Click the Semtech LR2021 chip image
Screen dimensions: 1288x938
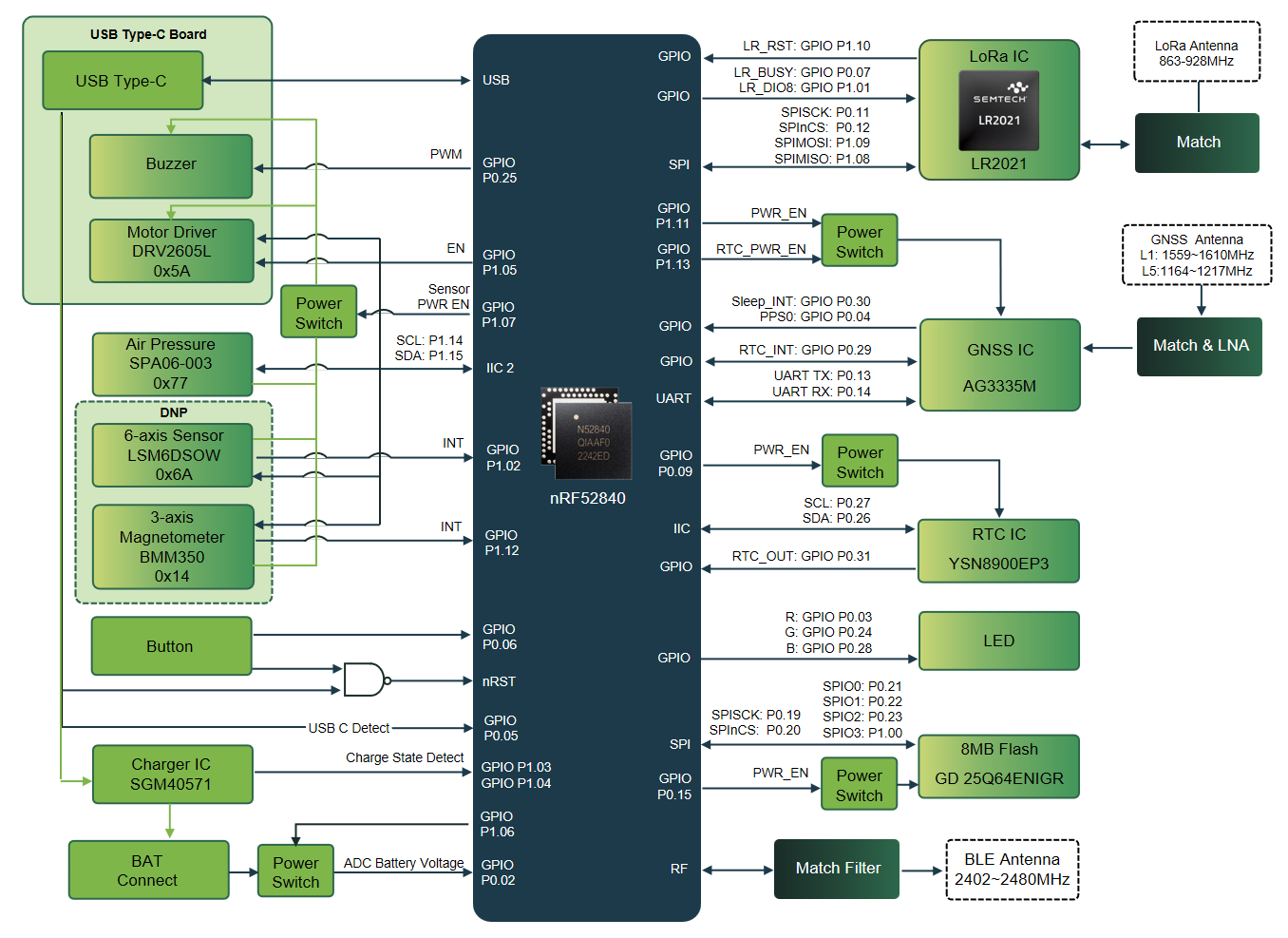coord(998,110)
